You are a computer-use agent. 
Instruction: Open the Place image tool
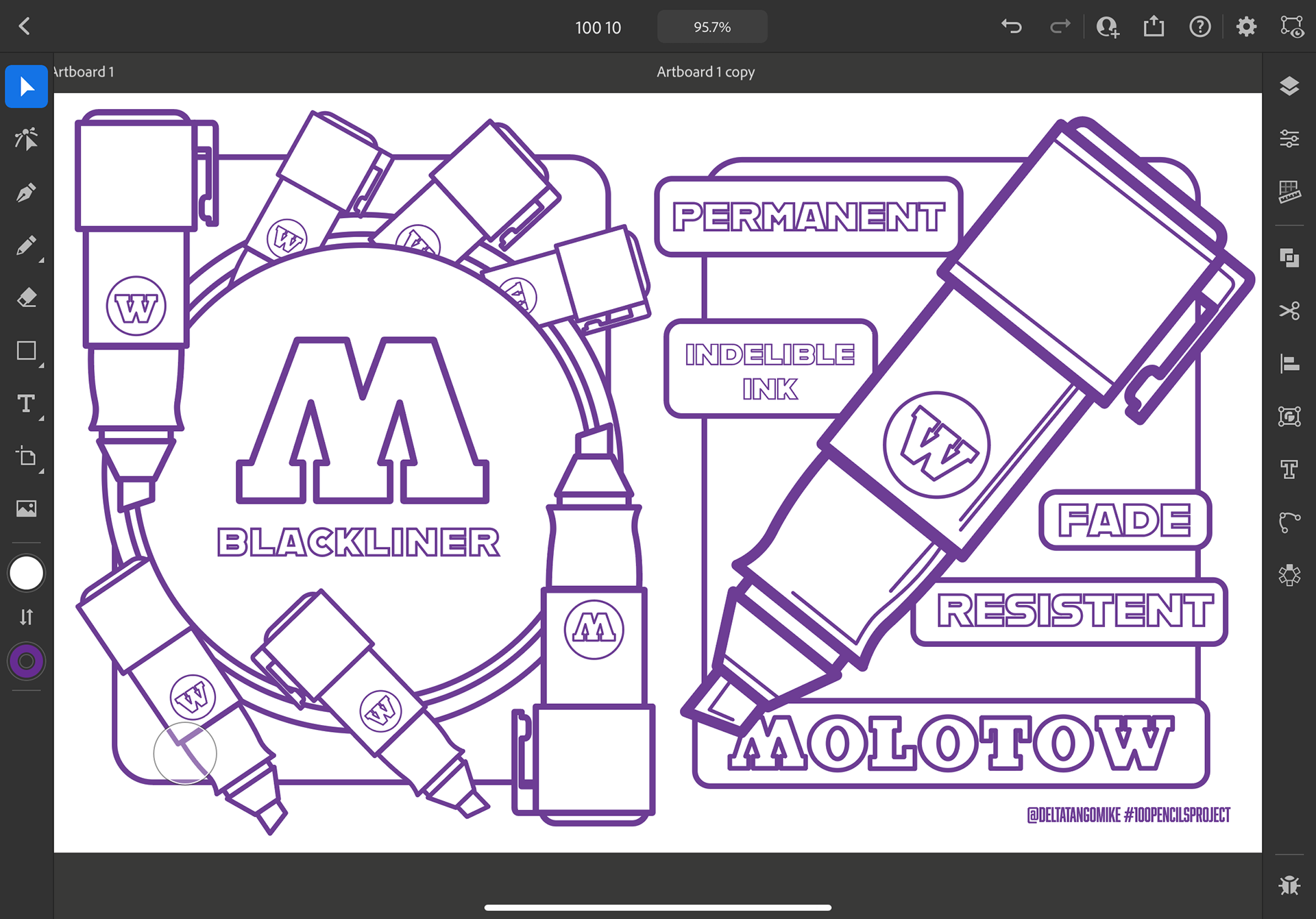click(26, 508)
